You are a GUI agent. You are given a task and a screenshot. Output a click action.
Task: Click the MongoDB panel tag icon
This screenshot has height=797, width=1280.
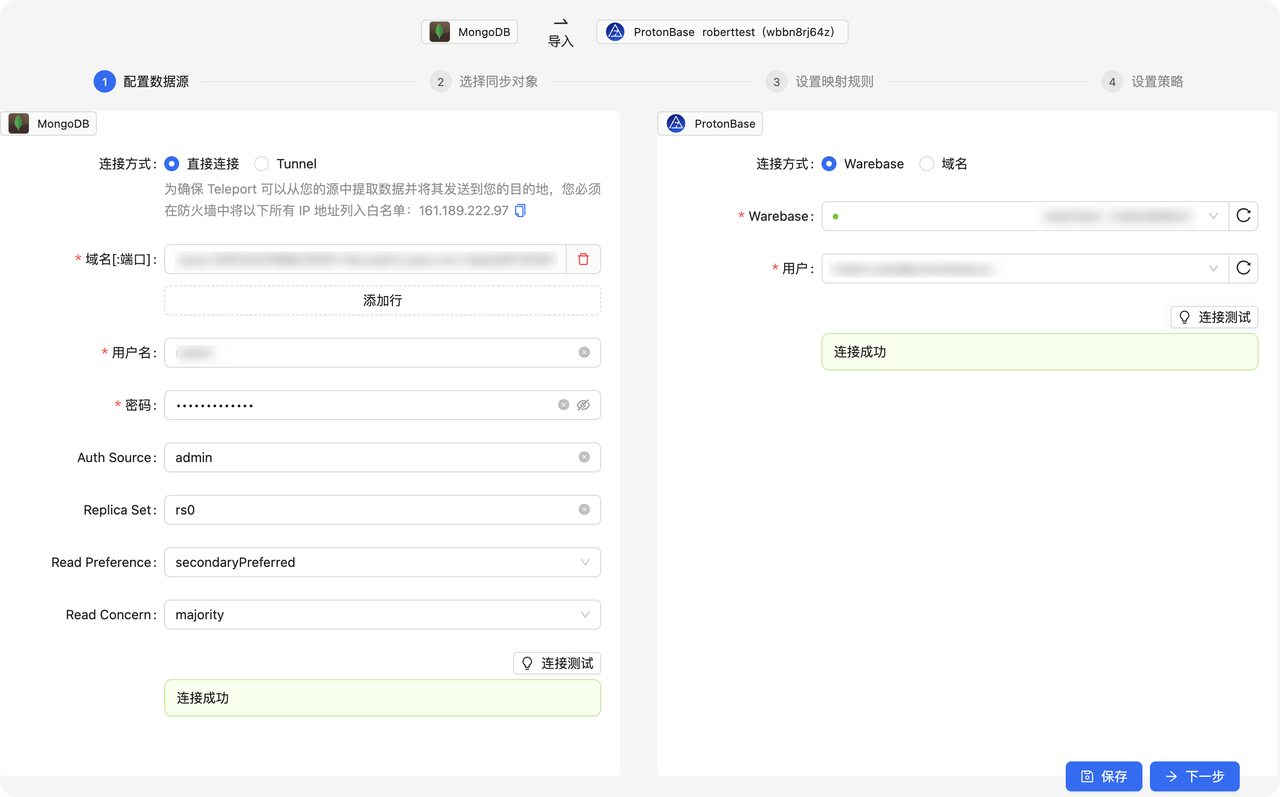coord(19,124)
